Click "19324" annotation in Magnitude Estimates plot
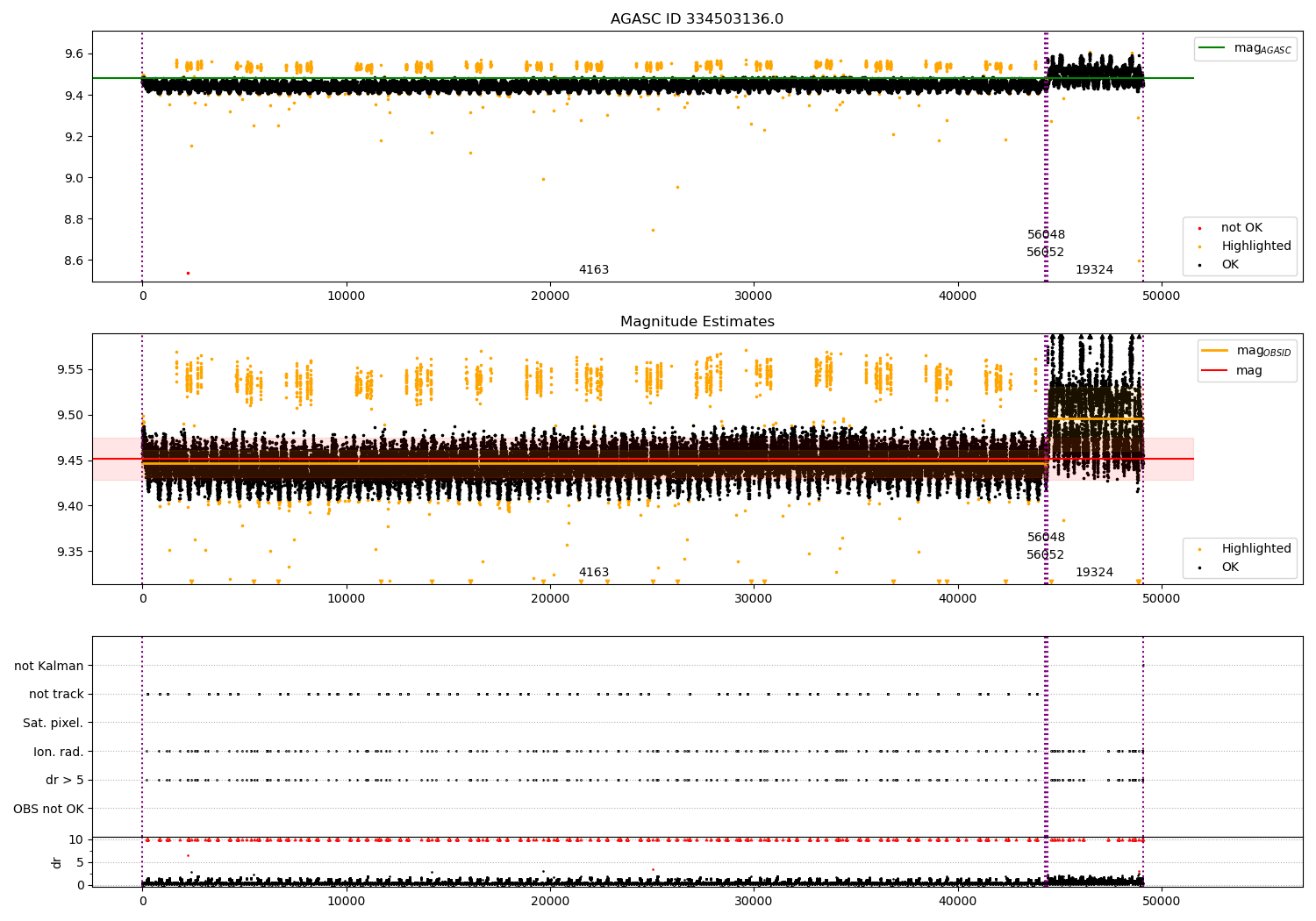This screenshot has height=921, width=1316. (1094, 573)
